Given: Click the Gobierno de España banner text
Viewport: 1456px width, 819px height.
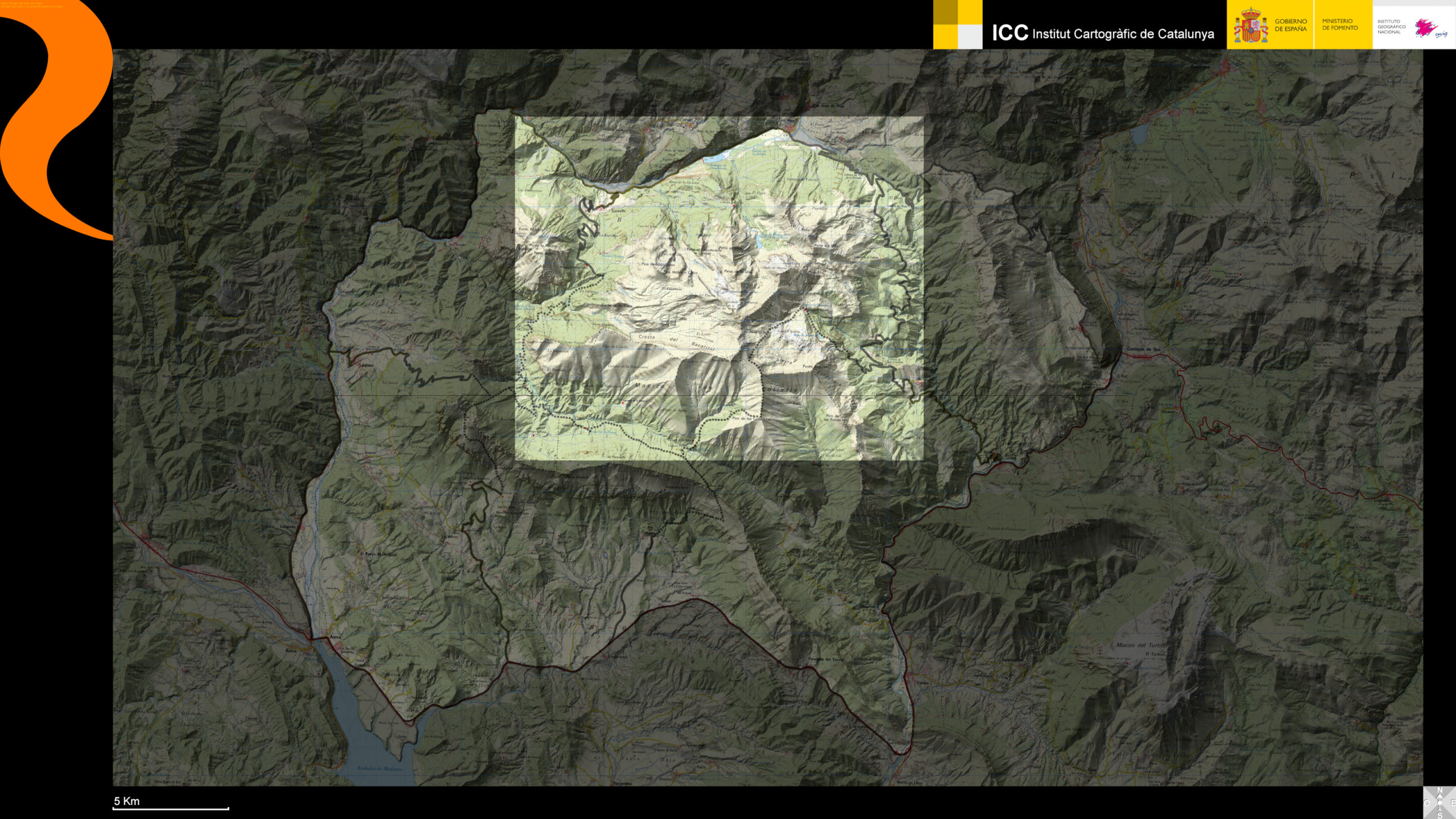Looking at the screenshot, I should [1290, 25].
